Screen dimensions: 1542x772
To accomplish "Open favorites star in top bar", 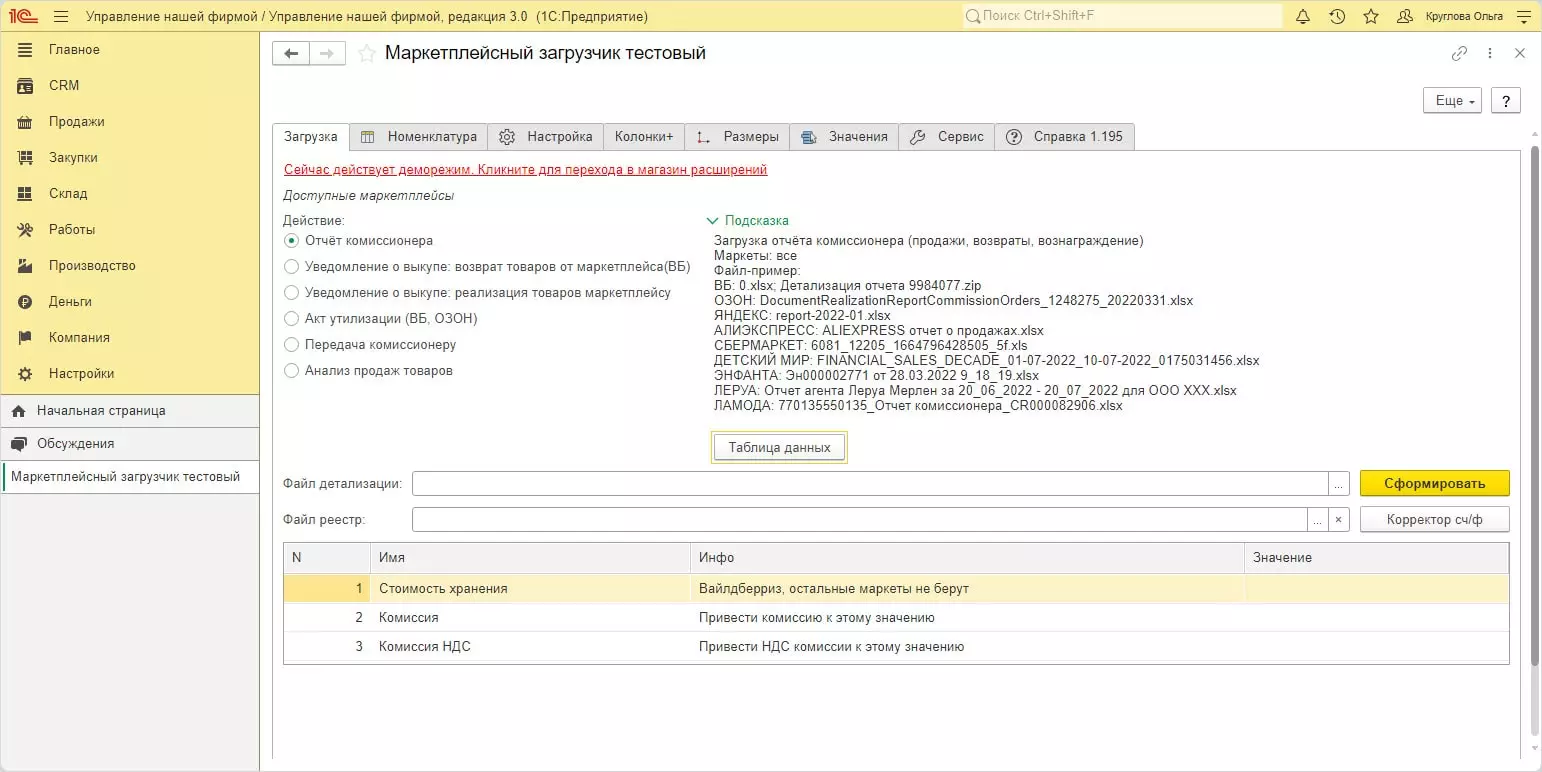I will click(x=1371, y=17).
